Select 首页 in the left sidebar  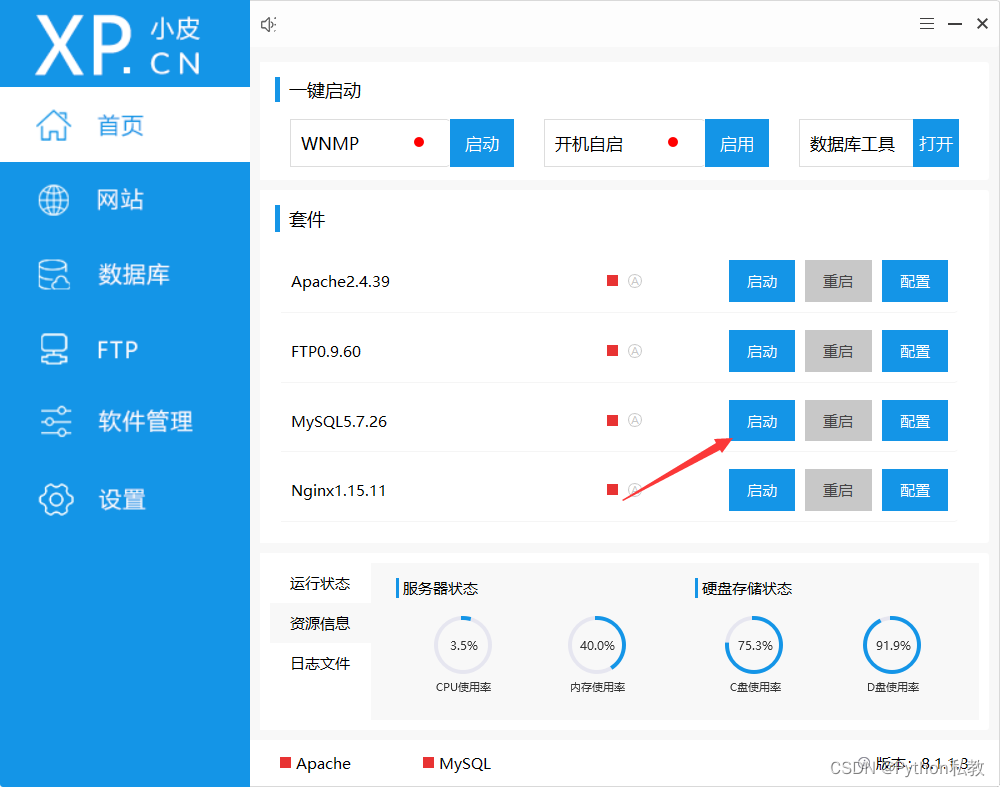(x=120, y=124)
